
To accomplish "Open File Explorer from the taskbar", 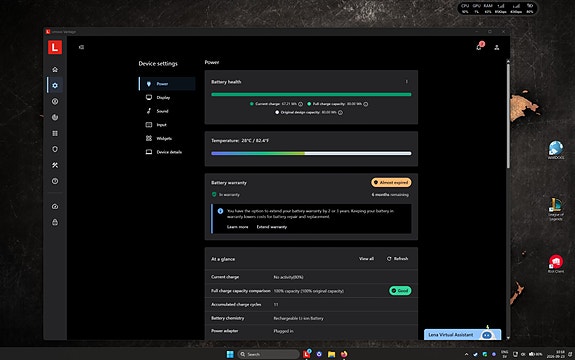I will point(332,354).
